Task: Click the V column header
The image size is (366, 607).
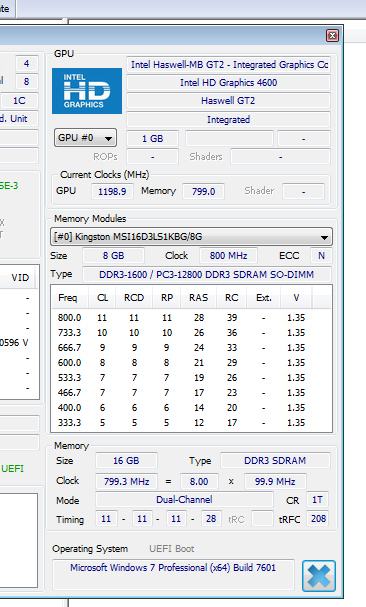Action: point(296,298)
